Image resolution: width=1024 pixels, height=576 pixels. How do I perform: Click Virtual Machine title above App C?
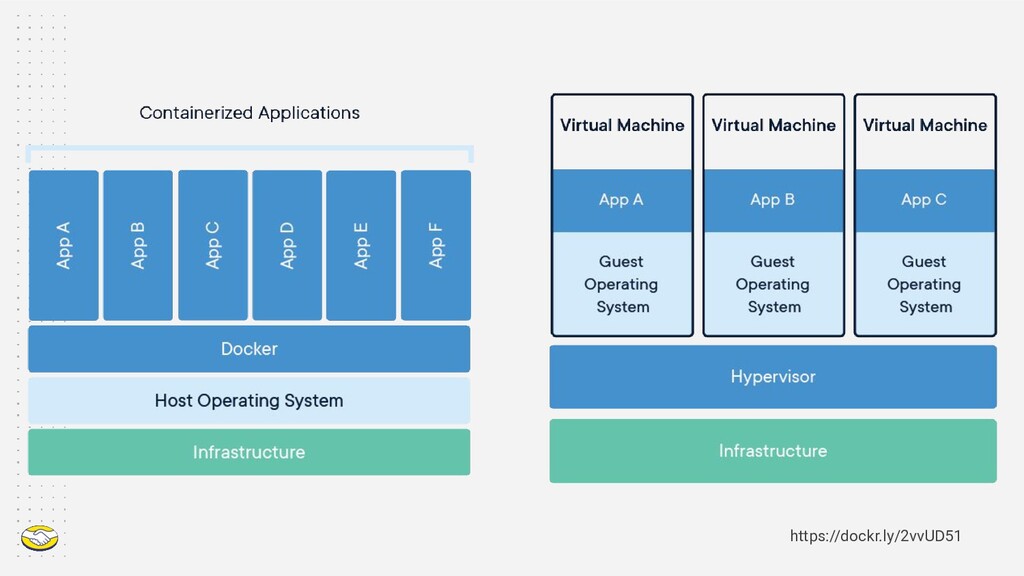coord(925,125)
